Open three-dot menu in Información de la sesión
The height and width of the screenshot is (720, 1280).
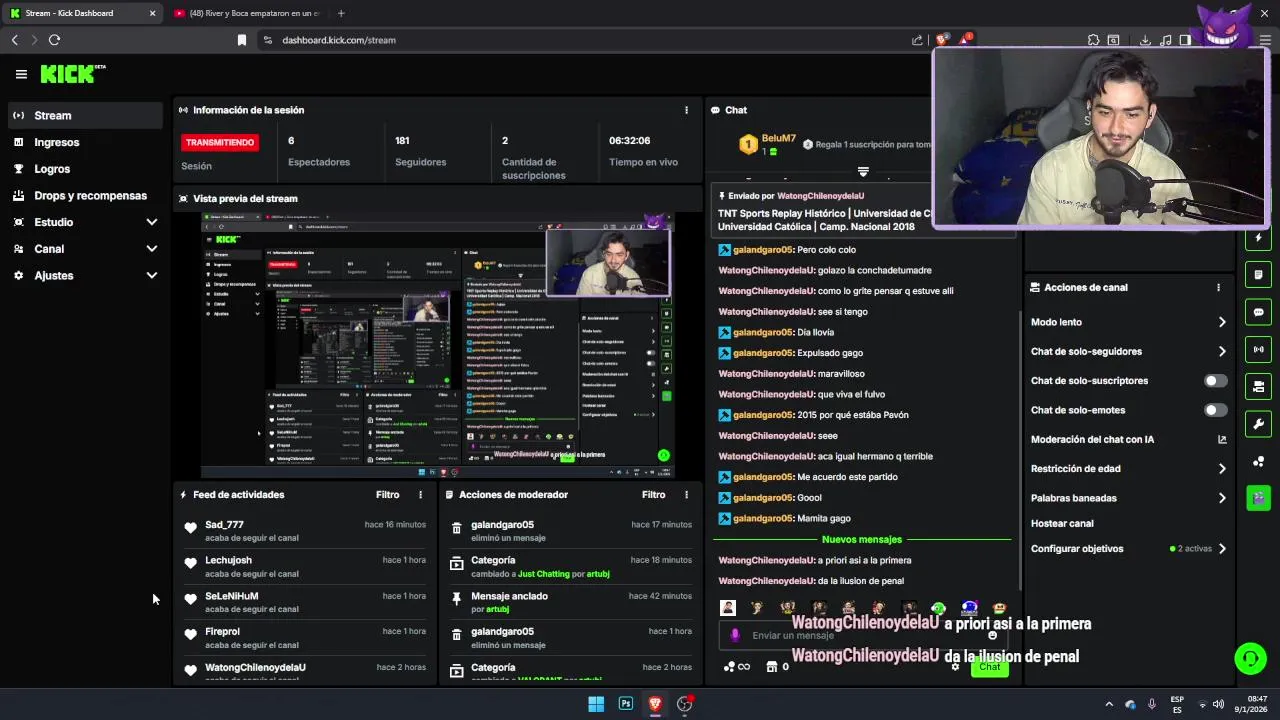[686, 110]
